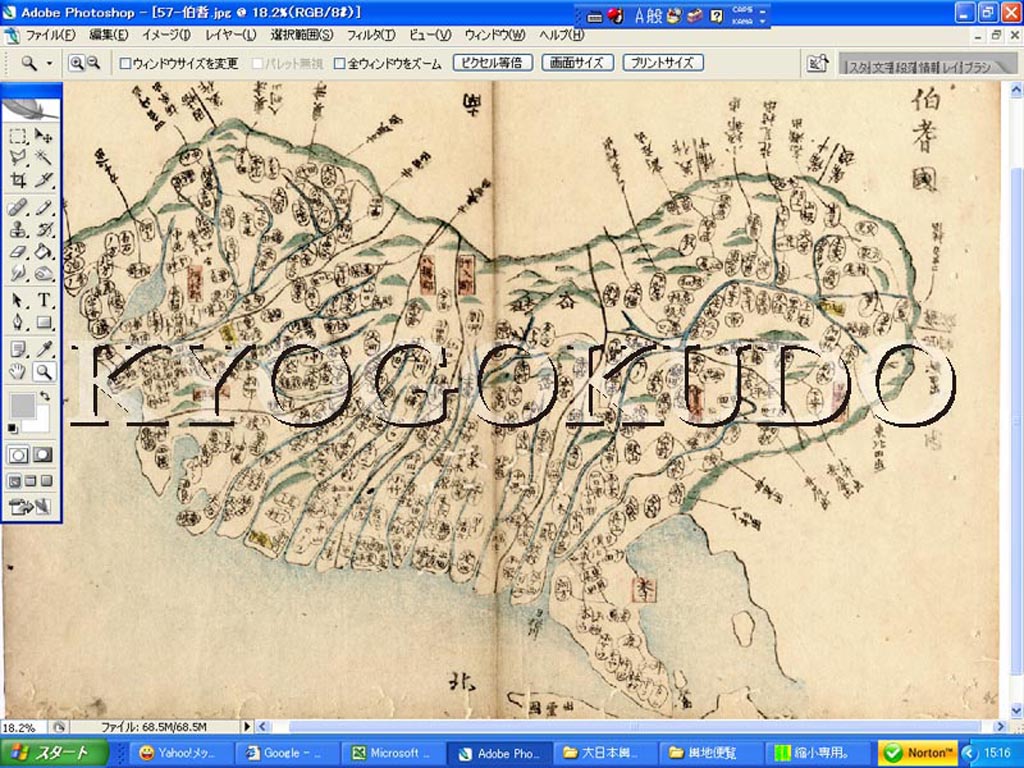Open the ヘルプ menu
Image resolution: width=1024 pixels, height=768 pixels.
tap(561, 35)
